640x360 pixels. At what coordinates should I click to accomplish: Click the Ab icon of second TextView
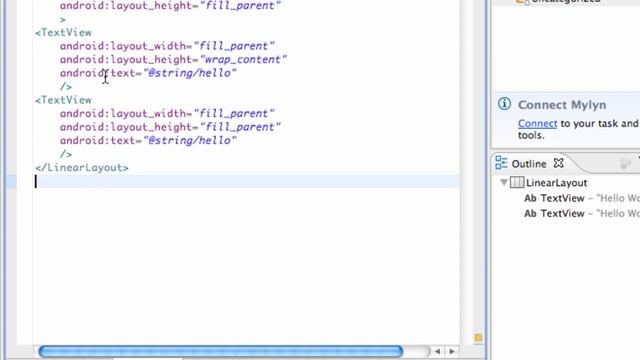pyautogui.click(x=530, y=213)
